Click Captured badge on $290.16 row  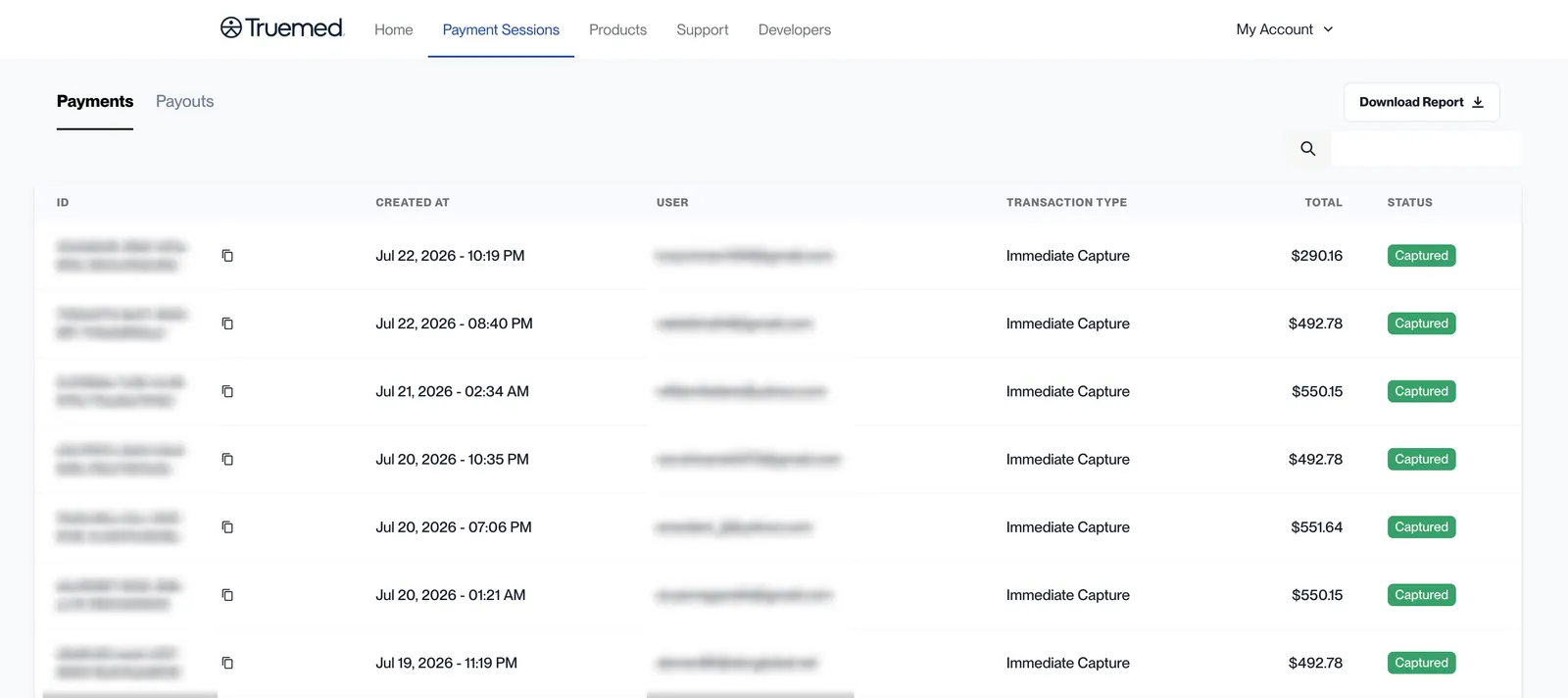pyautogui.click(x=1421, y=256)
